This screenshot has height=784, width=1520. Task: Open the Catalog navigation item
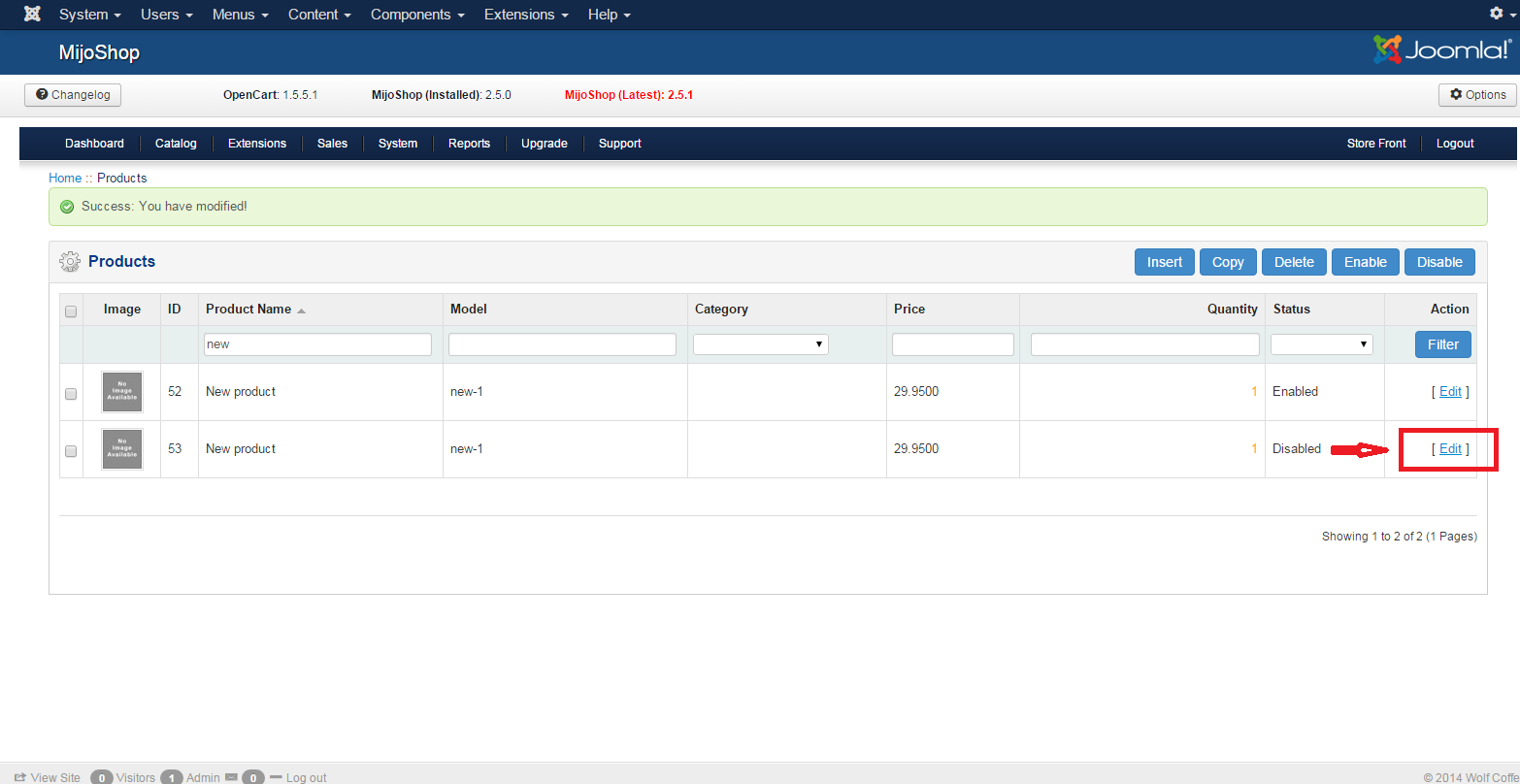(x=176, y=144)
